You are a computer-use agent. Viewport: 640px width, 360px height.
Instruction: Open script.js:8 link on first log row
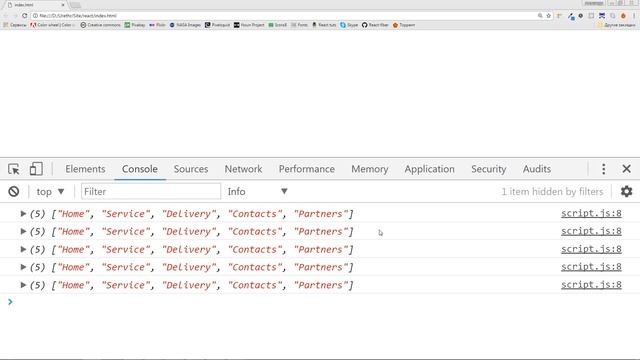pos(591,213)
